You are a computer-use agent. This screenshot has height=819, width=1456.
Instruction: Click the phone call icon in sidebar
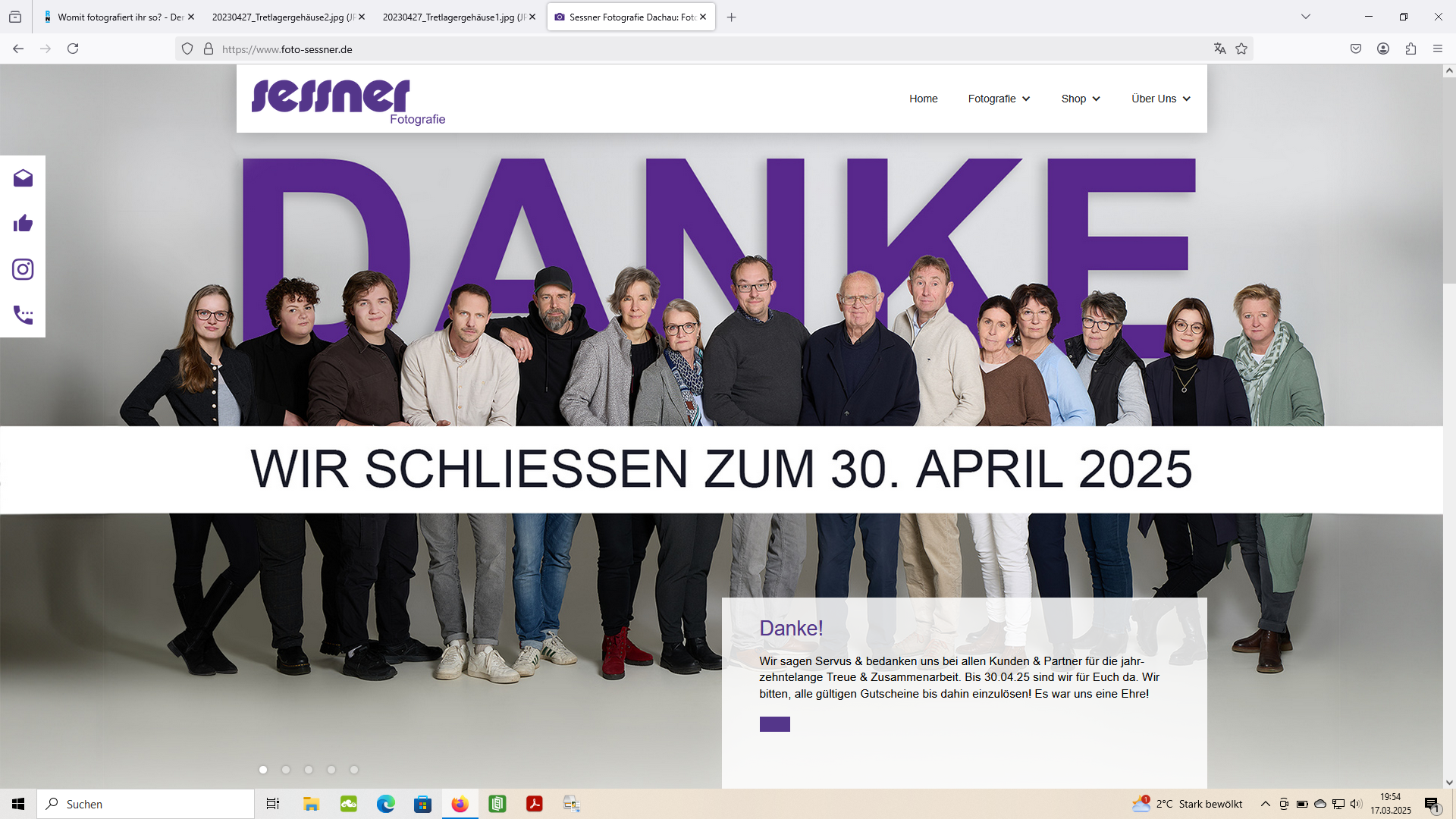(x=23, y=315)
